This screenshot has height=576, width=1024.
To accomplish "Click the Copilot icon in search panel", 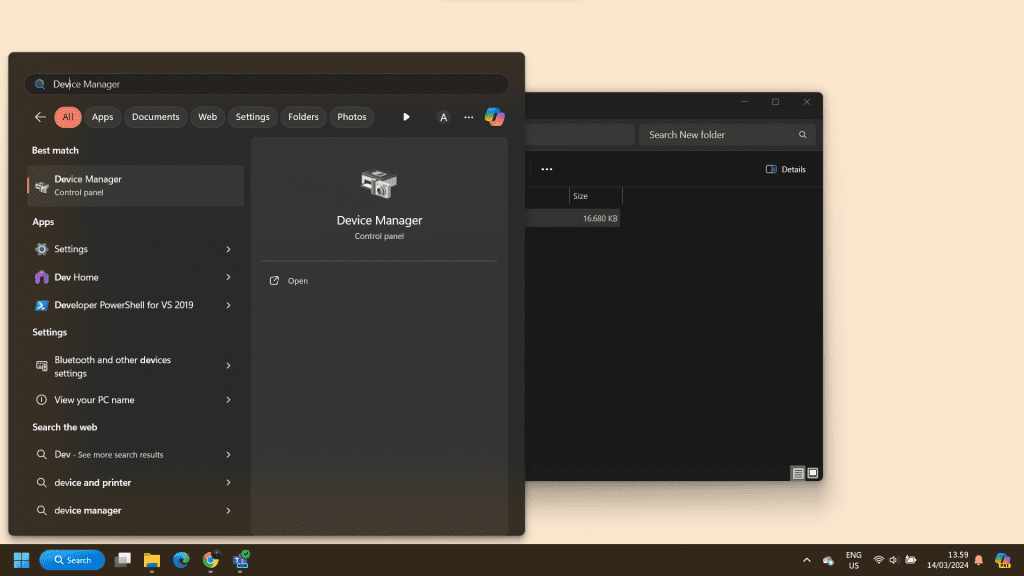I will 494,117.
